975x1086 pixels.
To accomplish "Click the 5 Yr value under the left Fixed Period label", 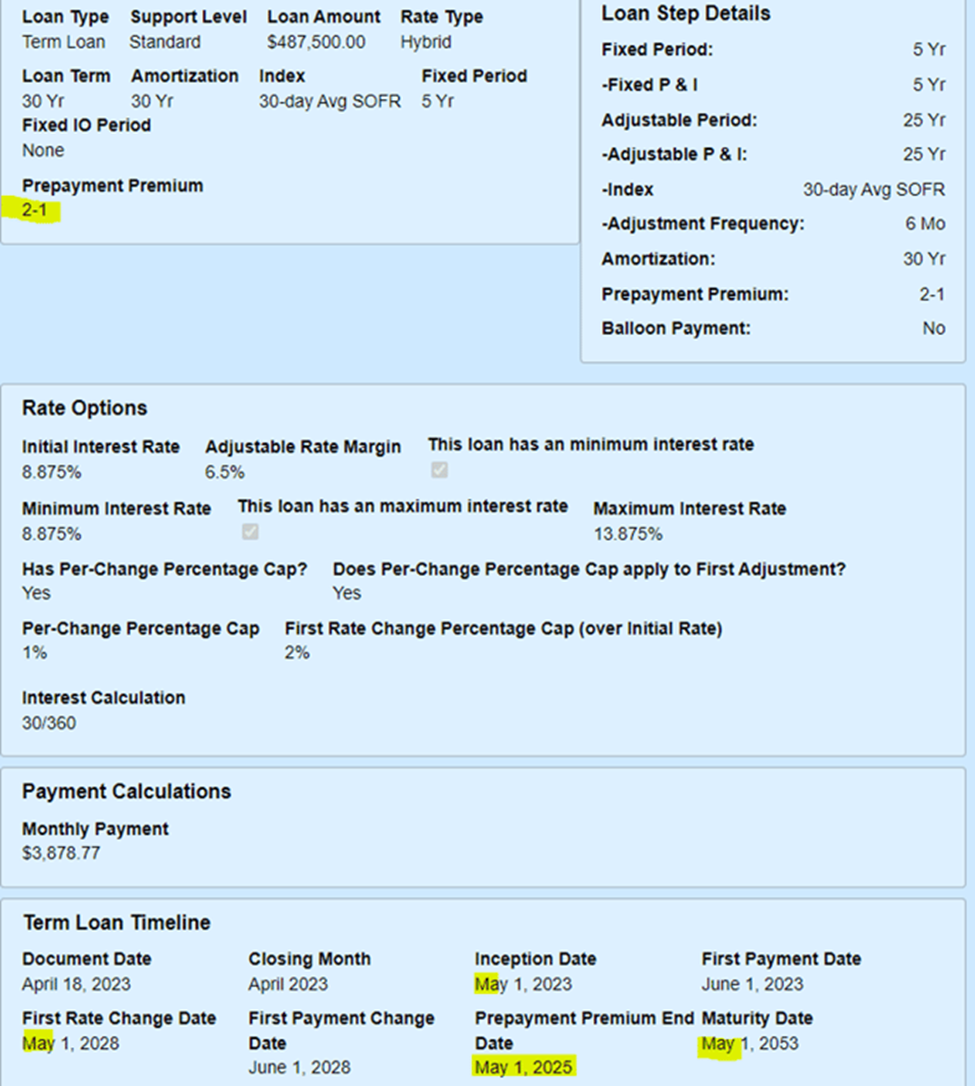I will (x=438, y=101).
